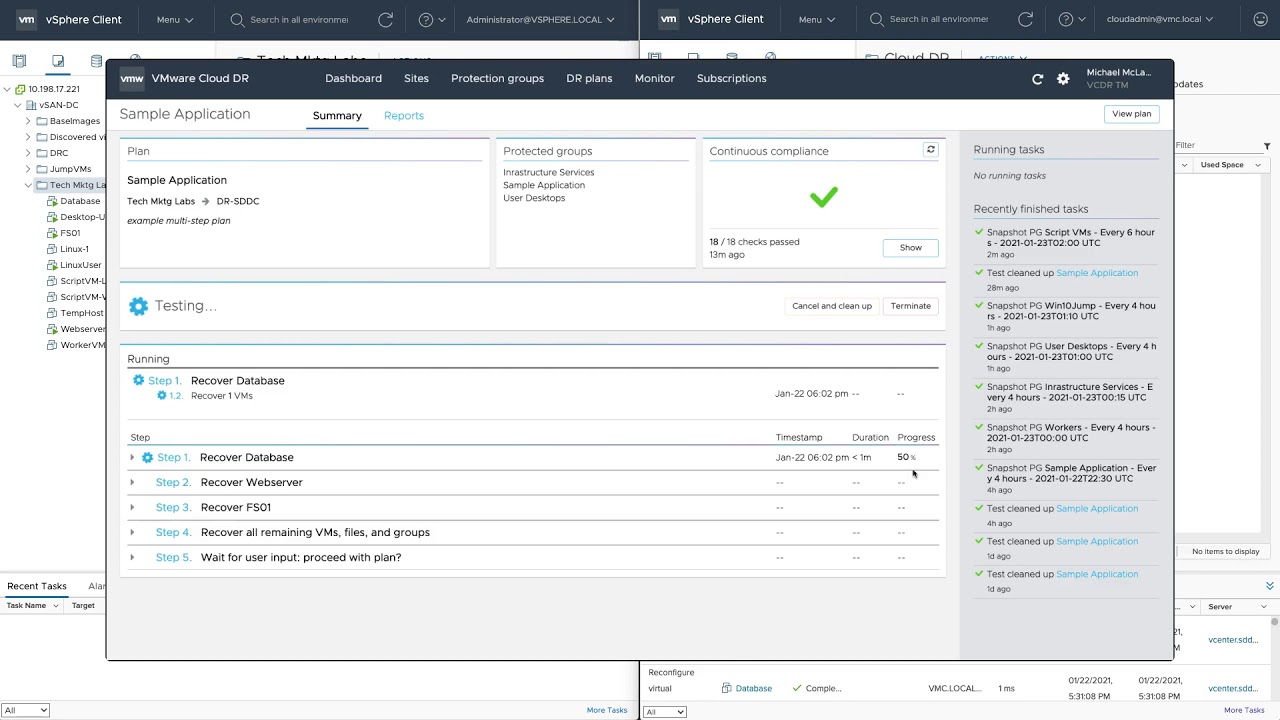This screenshot has height=720, width=1280.
Task: Expand the DRC folder in the tree
Action: 28,153
